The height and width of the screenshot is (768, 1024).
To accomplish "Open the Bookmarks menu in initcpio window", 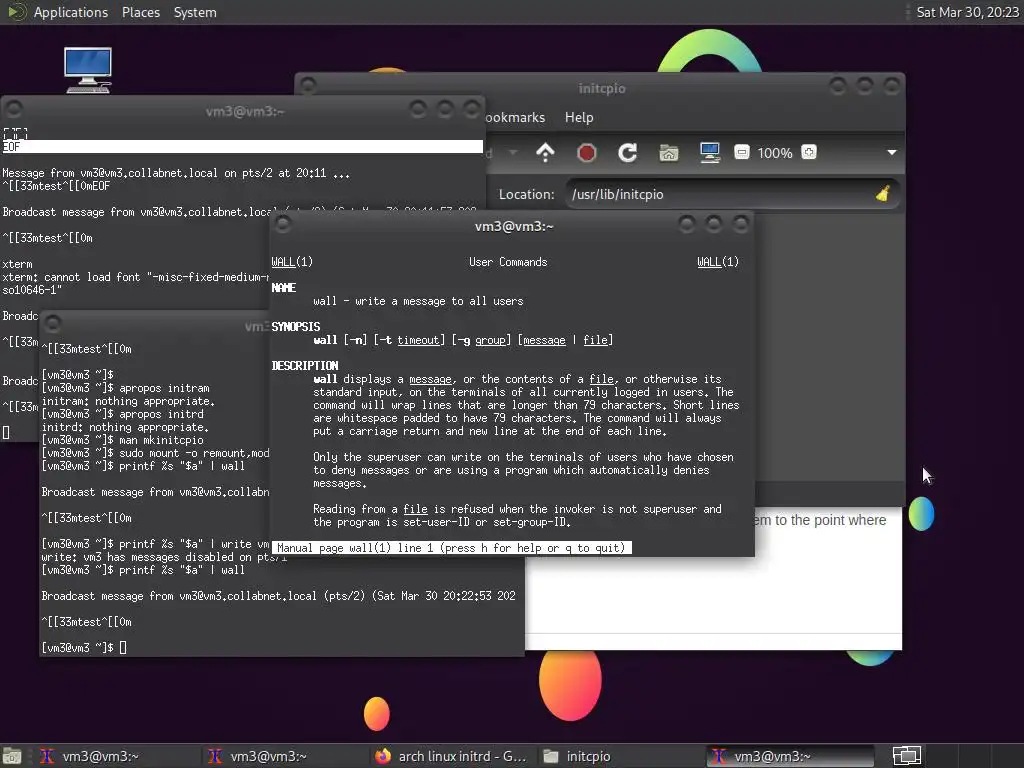I will (515, 118).
